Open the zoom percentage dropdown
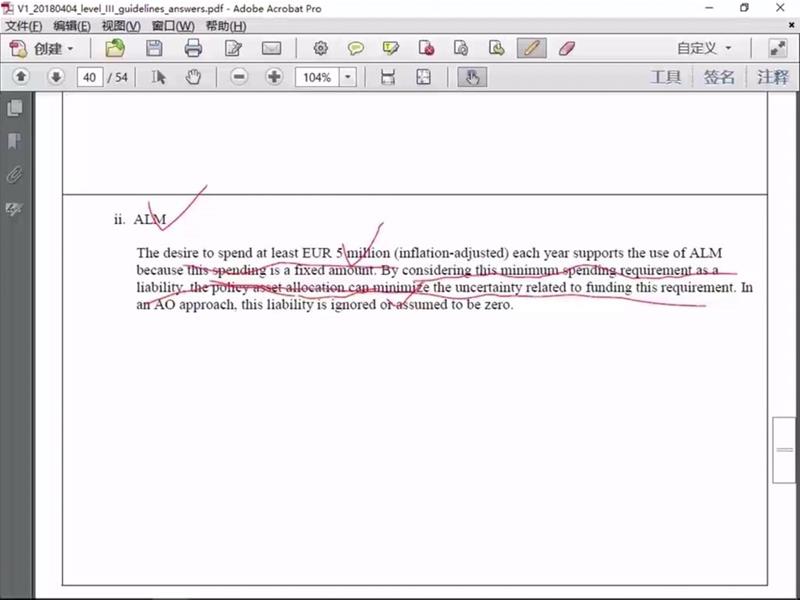This screenshot has height=600, width=800. [348, 77]
